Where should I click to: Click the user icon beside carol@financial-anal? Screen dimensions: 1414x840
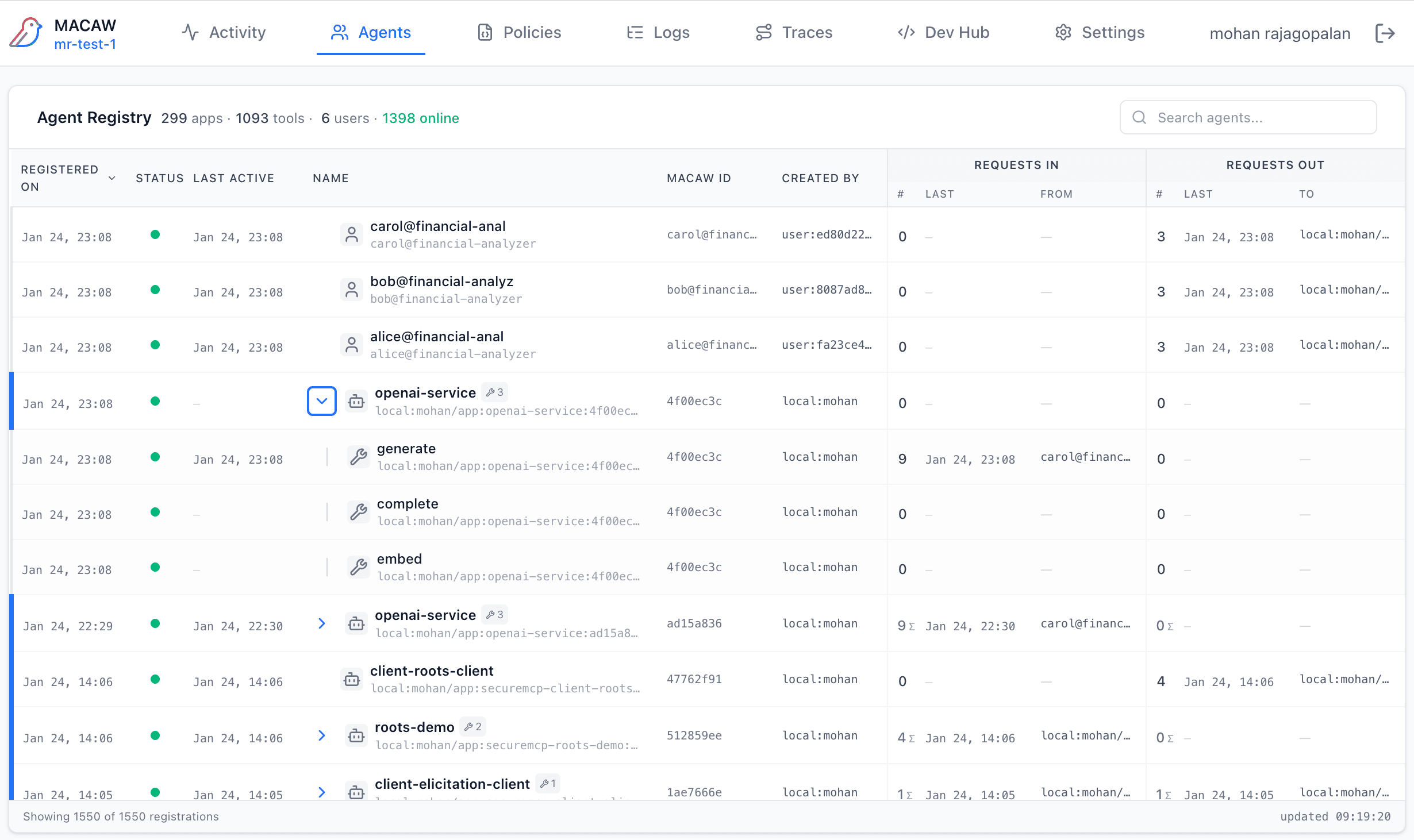352,234
